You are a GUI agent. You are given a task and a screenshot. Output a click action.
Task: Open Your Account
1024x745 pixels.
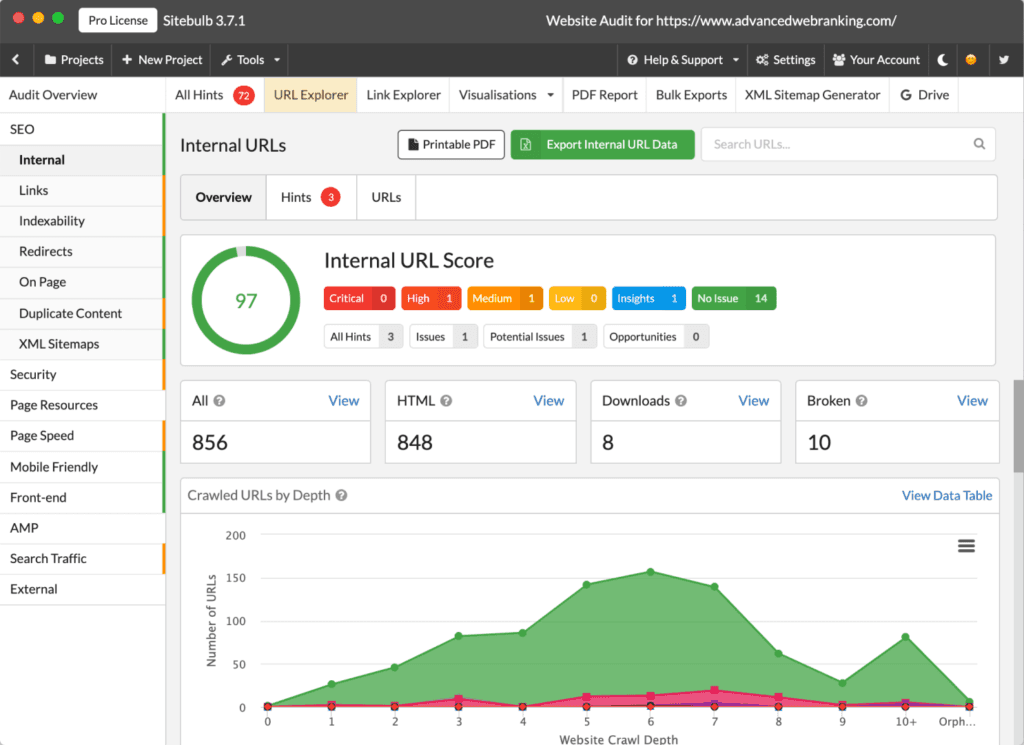876,59
